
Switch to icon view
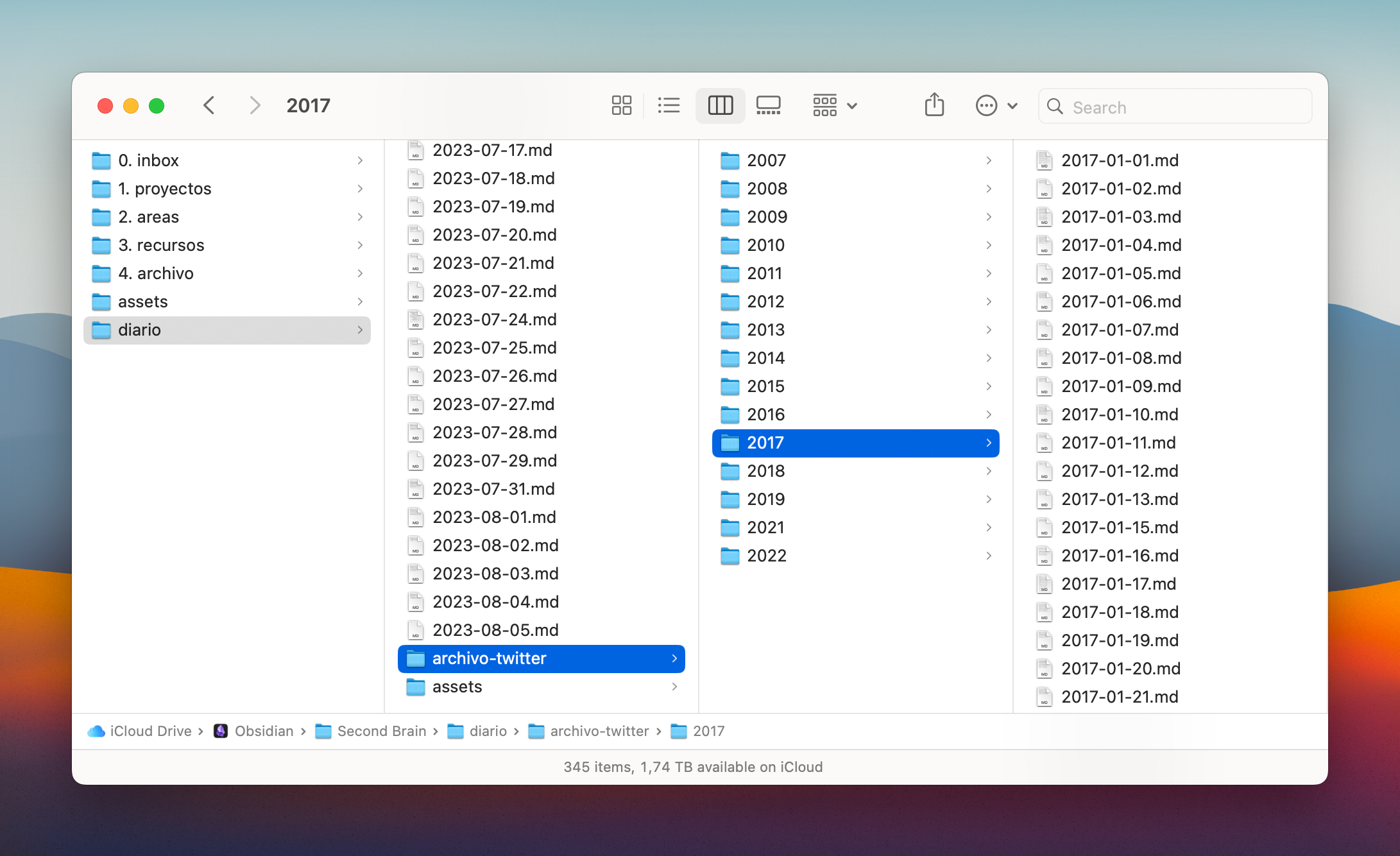621,105
